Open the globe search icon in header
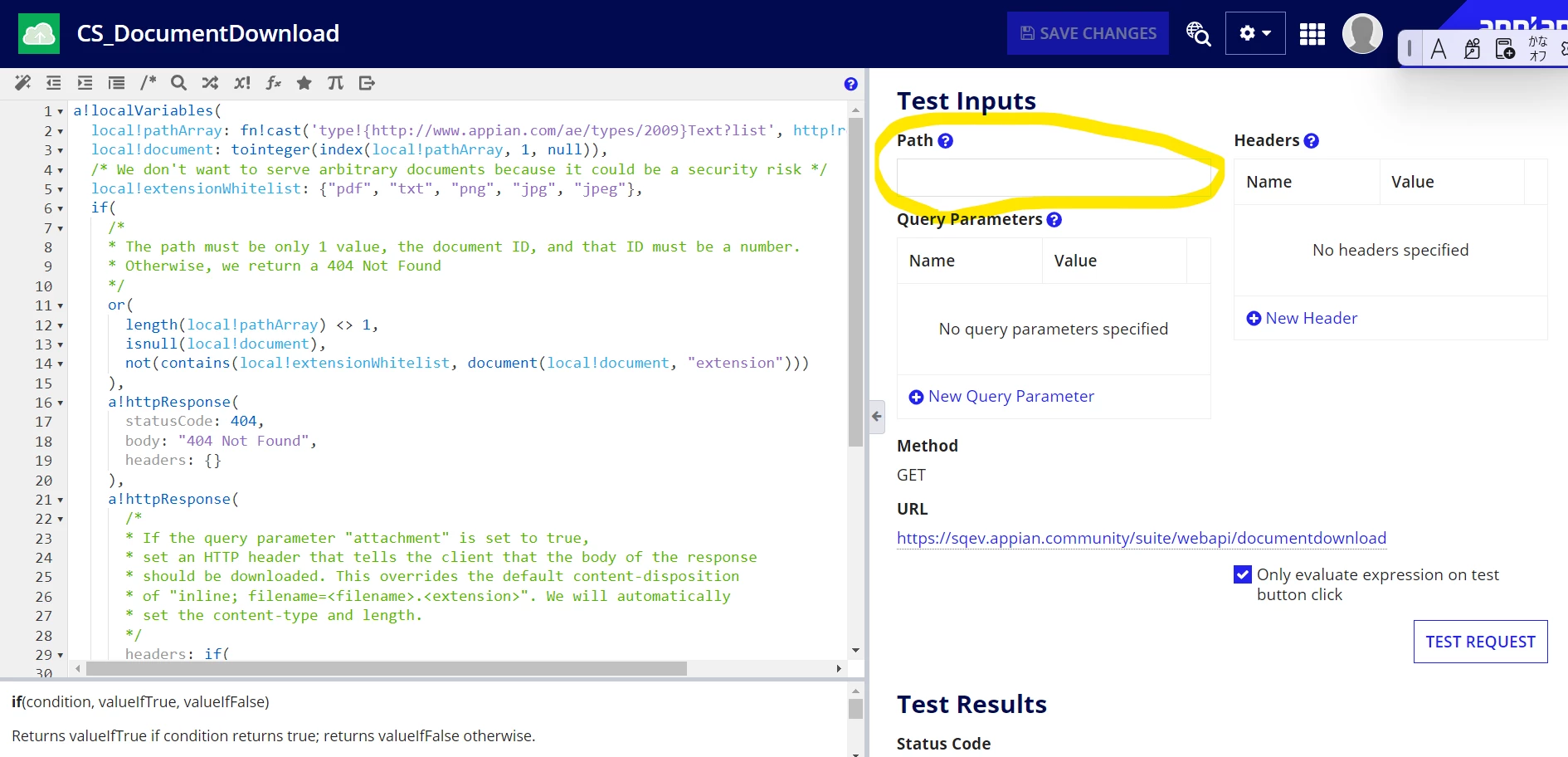This screenshot has height=757, width=1568. pos(1198,33)
